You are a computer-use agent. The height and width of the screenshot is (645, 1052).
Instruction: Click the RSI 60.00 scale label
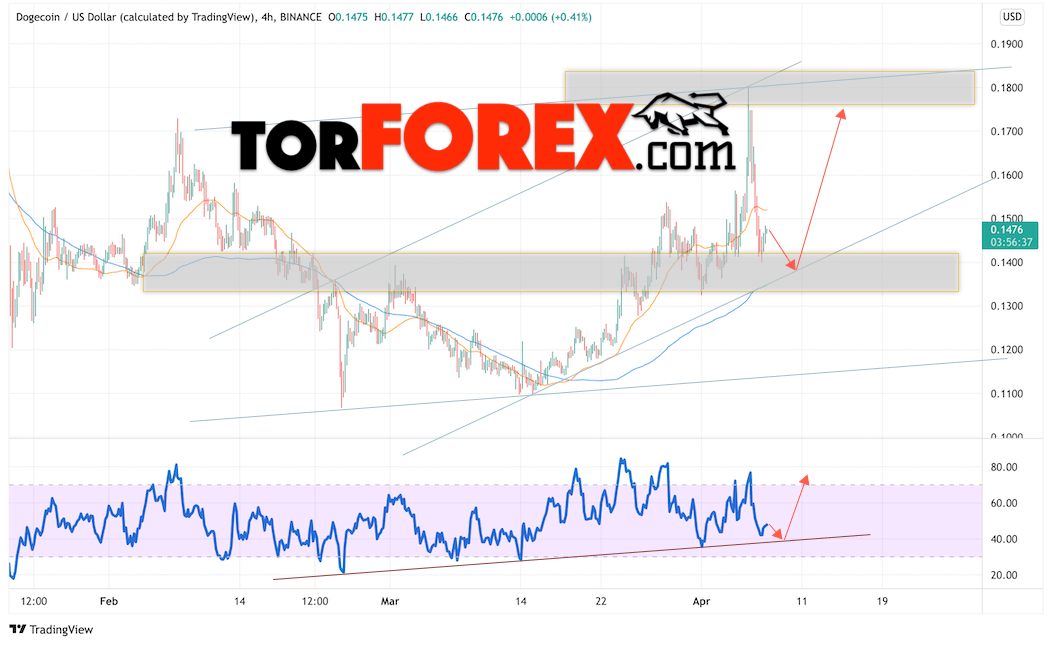[1004, 503]
